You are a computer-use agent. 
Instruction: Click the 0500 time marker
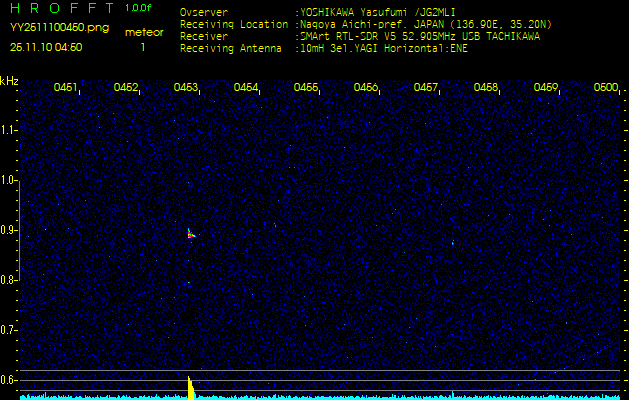606,88
